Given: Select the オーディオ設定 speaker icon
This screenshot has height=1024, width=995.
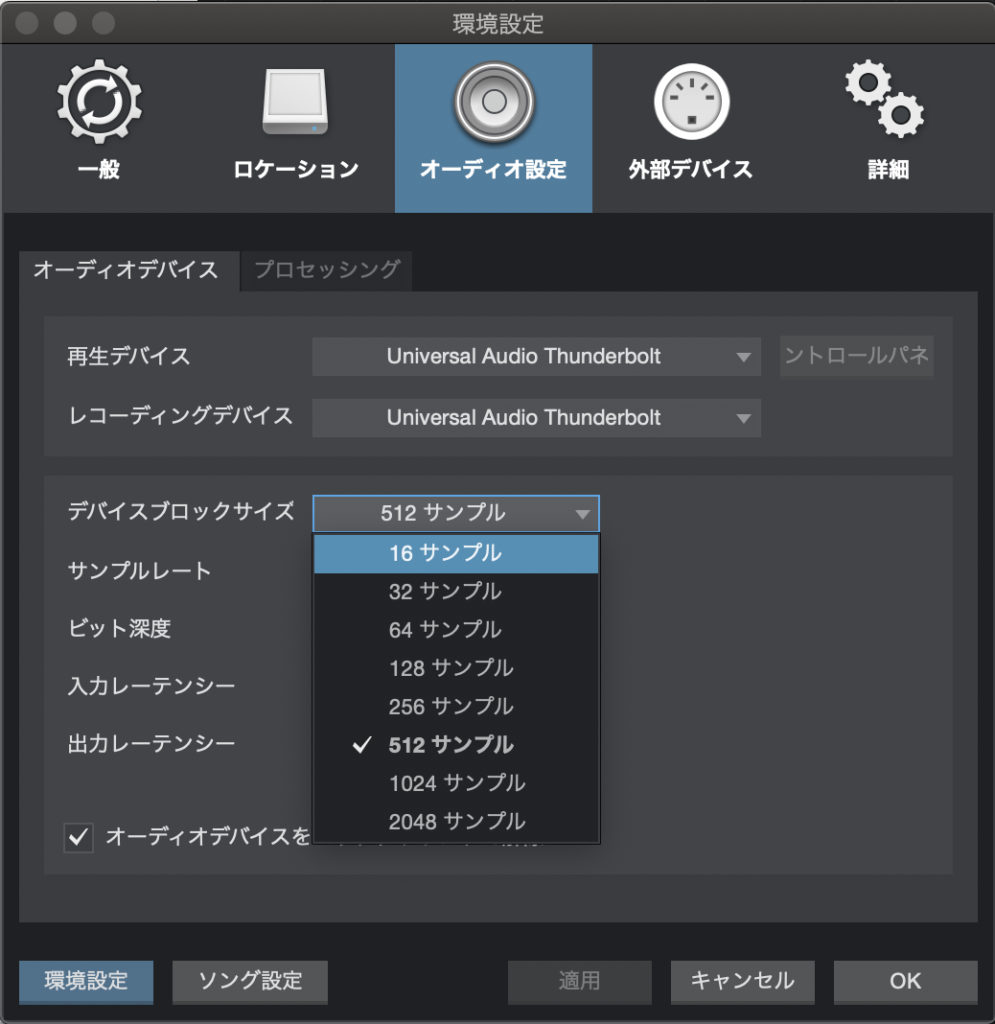Looking at the screenshot, I should [493, 103].
